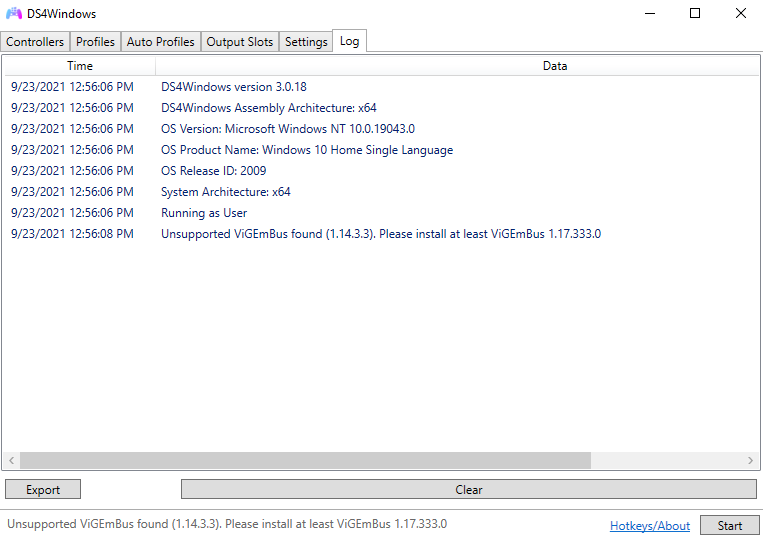Click the horizontal scrollbar right arrow
The height and width of the screenshot is (539, 763).
750,460
